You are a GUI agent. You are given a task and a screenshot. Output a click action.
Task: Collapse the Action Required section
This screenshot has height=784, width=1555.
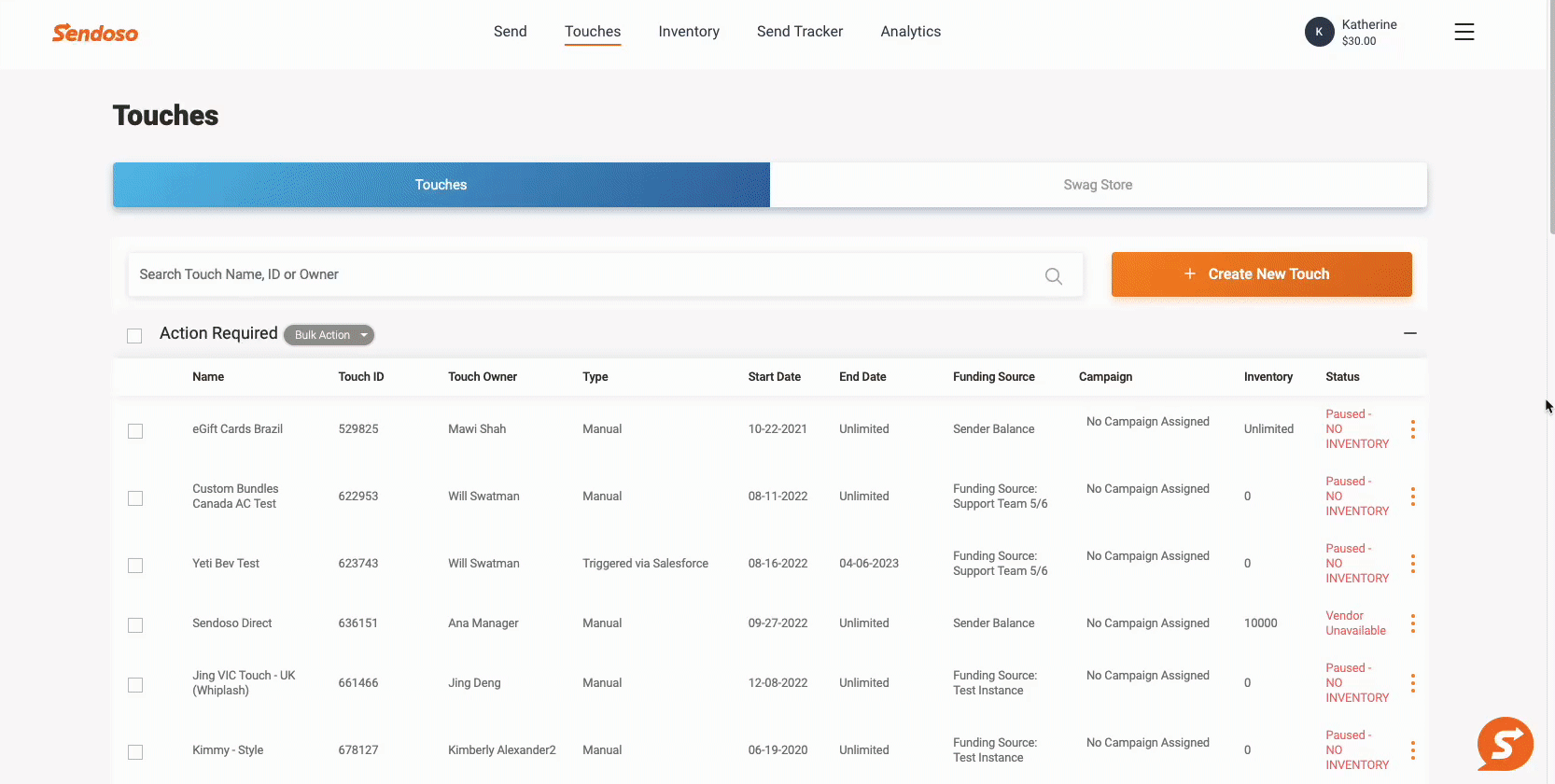click(x=1410, y=333)
